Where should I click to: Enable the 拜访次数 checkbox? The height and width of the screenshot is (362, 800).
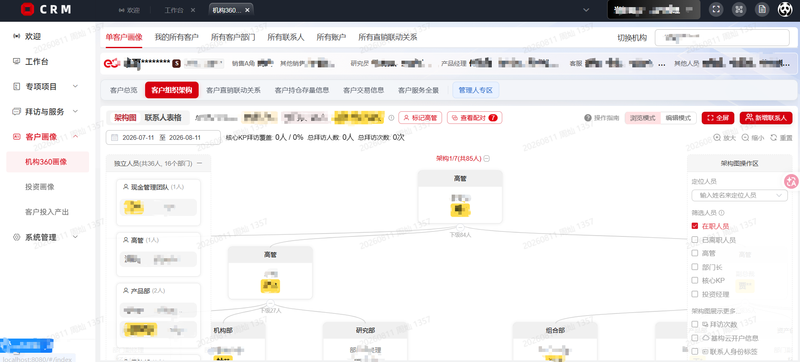click(x=694, y=324)
